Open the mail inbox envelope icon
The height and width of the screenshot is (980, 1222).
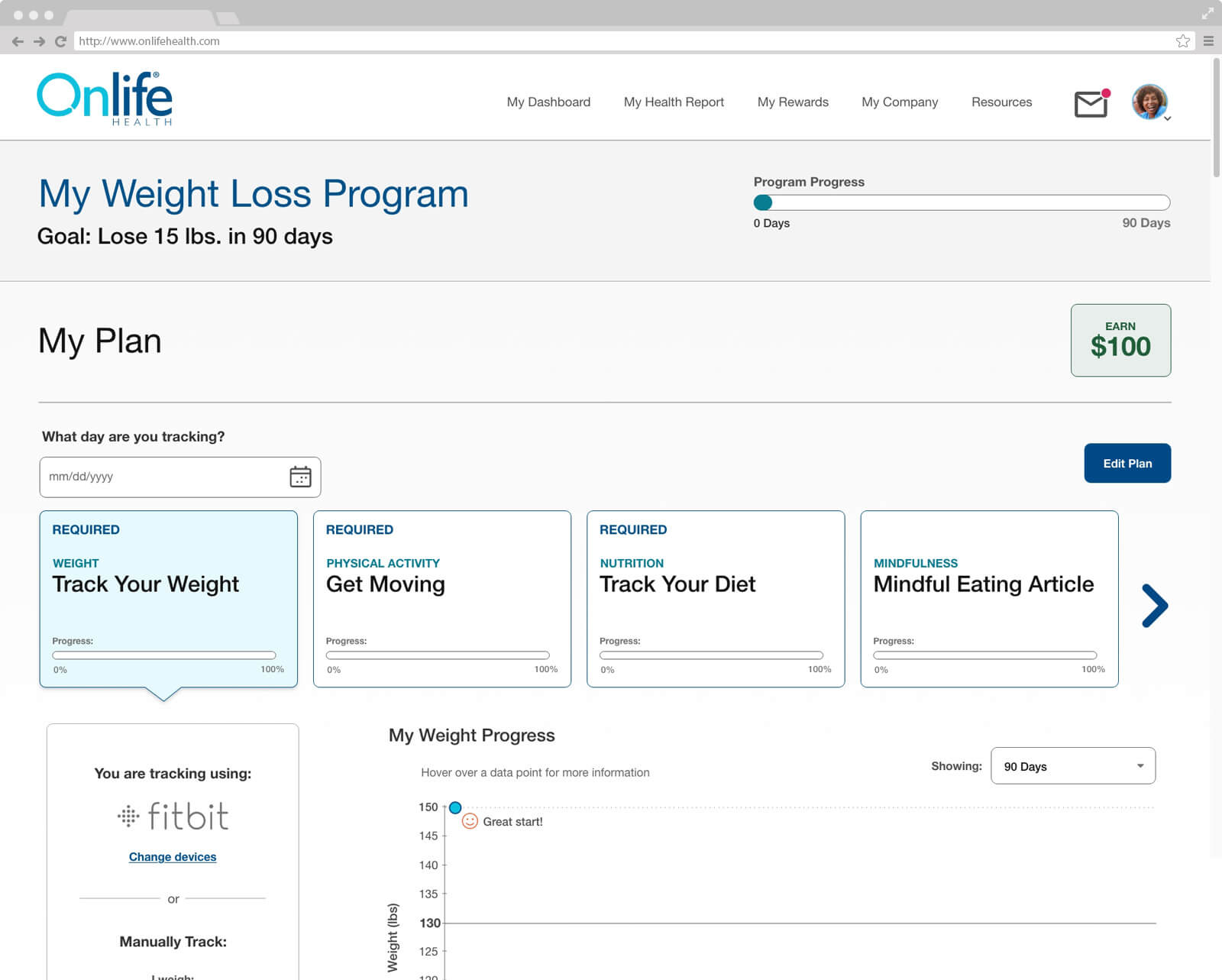[x=1091, y=103]
